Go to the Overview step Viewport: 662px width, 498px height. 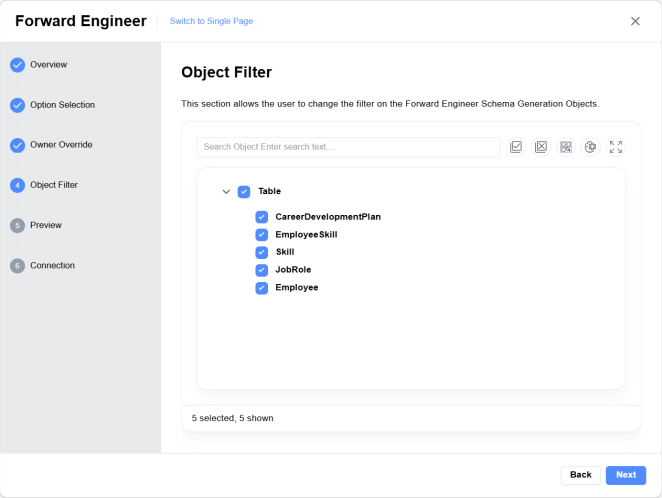pyautogui.click(x=49, y=65)
